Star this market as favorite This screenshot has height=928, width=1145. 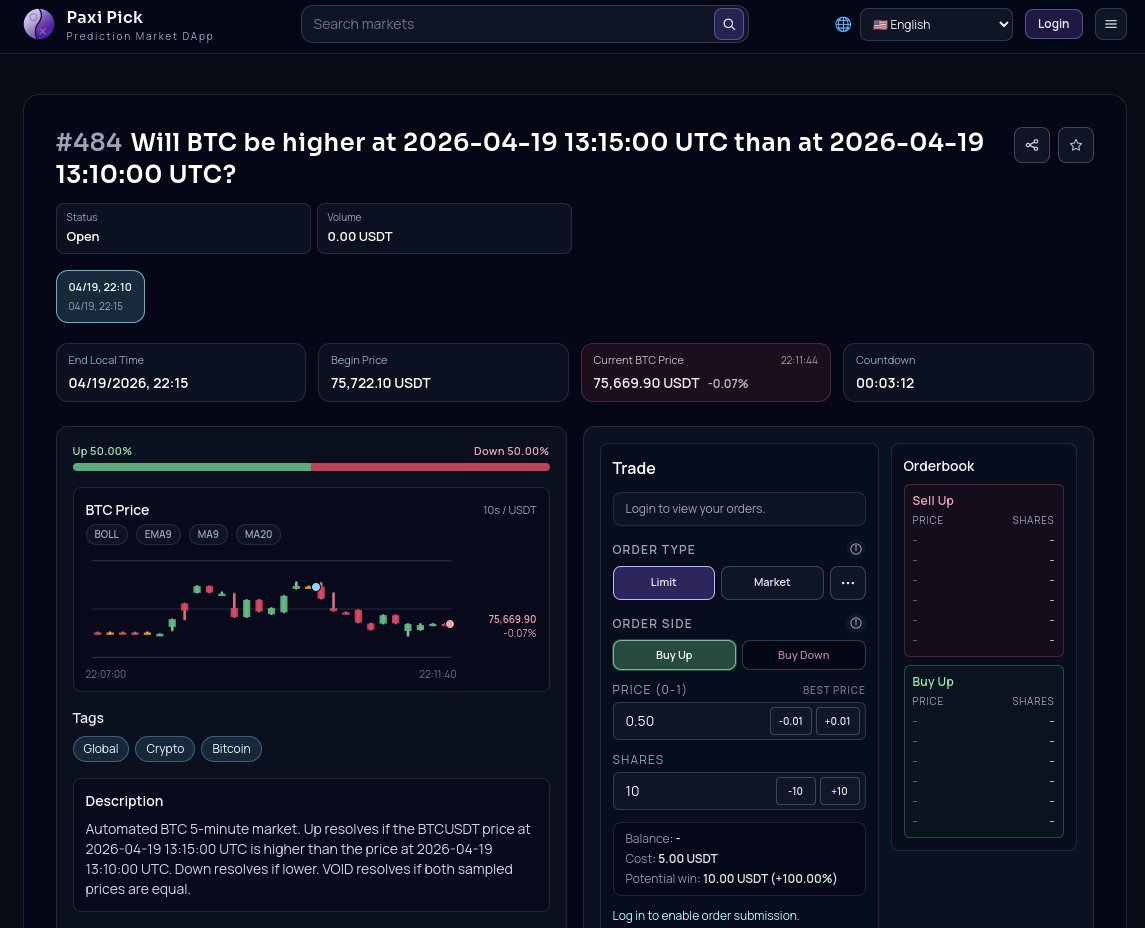1076,145
